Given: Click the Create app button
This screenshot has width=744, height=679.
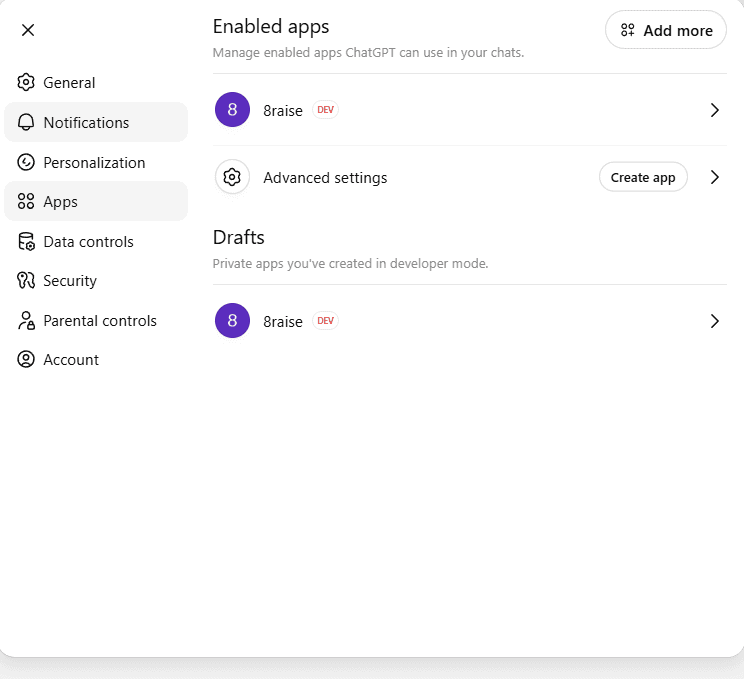Looking at the screenshot, I should pyautogui.click(x=643, y=177).
